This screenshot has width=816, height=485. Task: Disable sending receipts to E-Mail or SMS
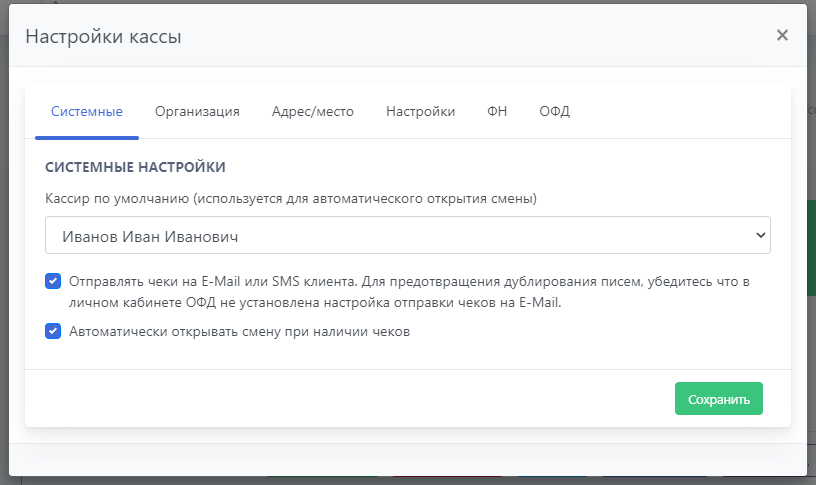[x=53, y=282]
